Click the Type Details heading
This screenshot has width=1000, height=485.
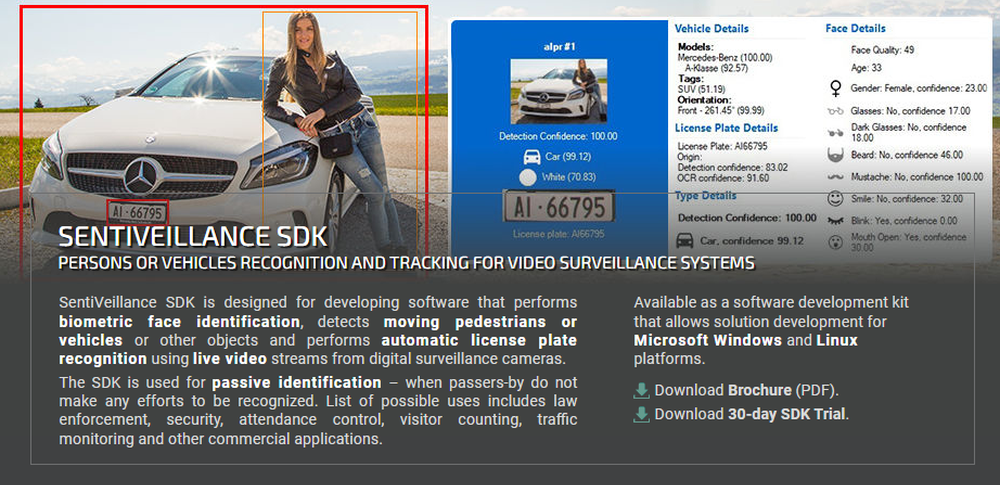(x=705, y=196)
